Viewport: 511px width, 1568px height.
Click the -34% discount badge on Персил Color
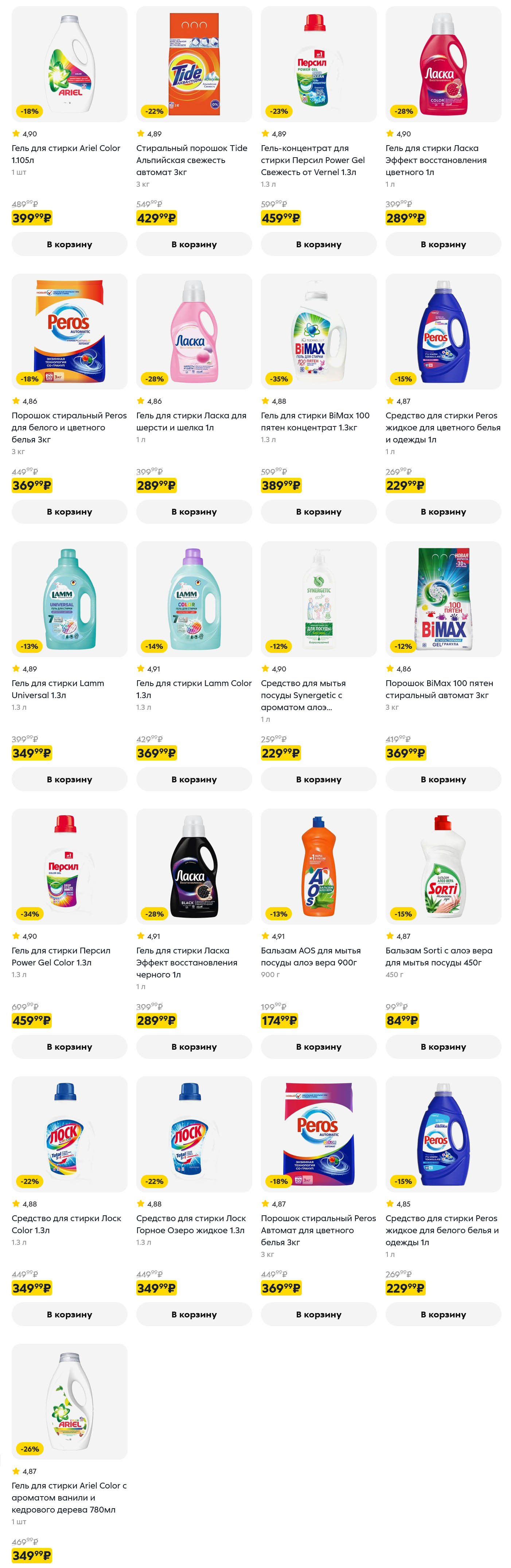[x=29, y=914]
